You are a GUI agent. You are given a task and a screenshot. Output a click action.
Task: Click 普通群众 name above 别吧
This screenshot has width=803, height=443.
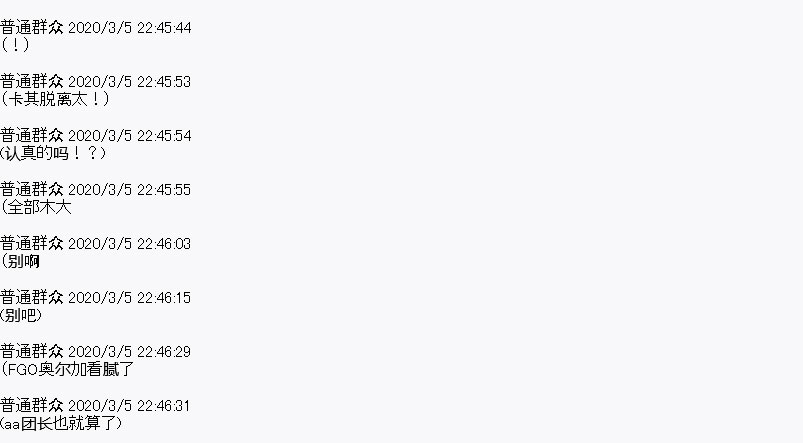click(x=32, y=298)
